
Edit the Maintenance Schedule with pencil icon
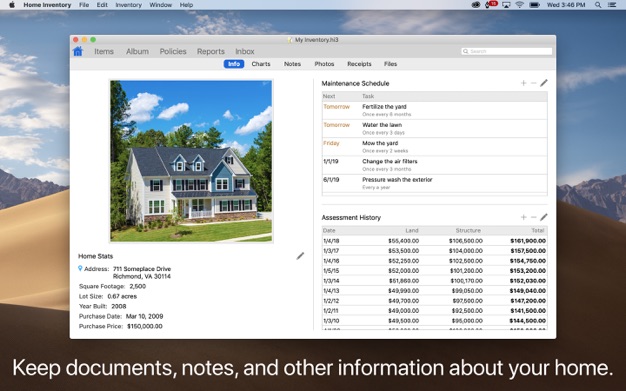tap(544, 83)
